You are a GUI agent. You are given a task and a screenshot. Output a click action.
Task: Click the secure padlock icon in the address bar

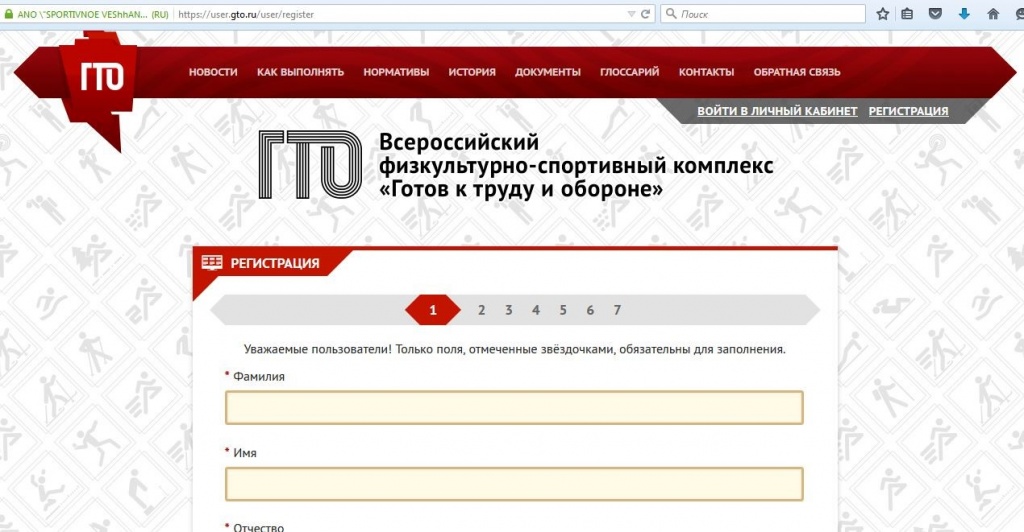(x=8, y=14)
